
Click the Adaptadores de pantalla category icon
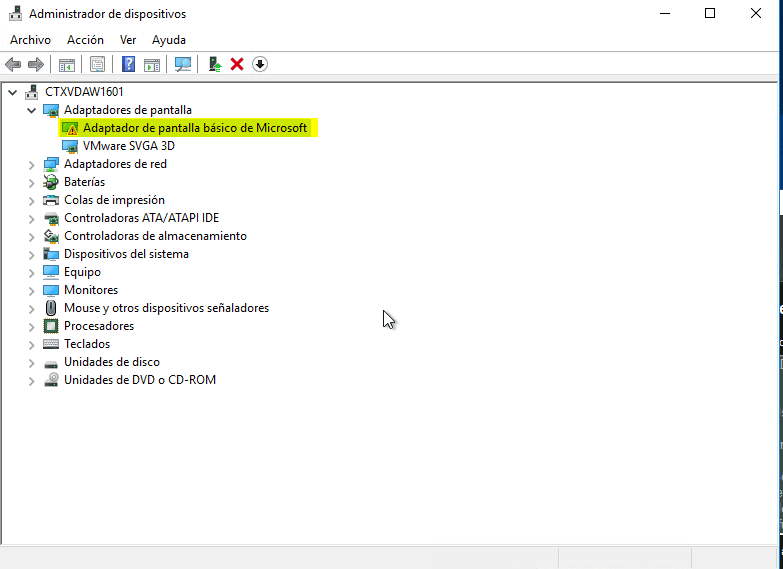pos(51,110)
